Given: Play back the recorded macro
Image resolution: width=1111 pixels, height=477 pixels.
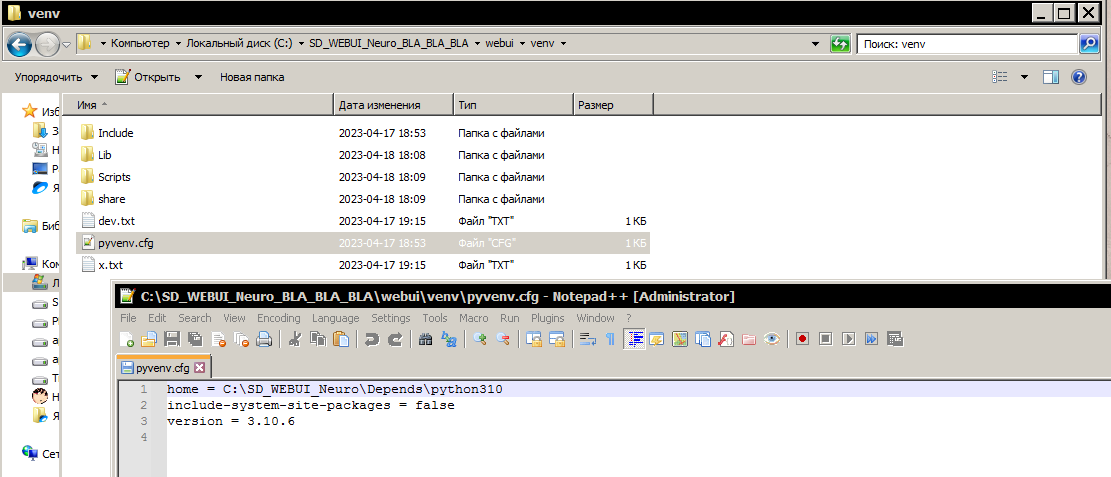Looking at the screenshot, I should pos(849,339).
